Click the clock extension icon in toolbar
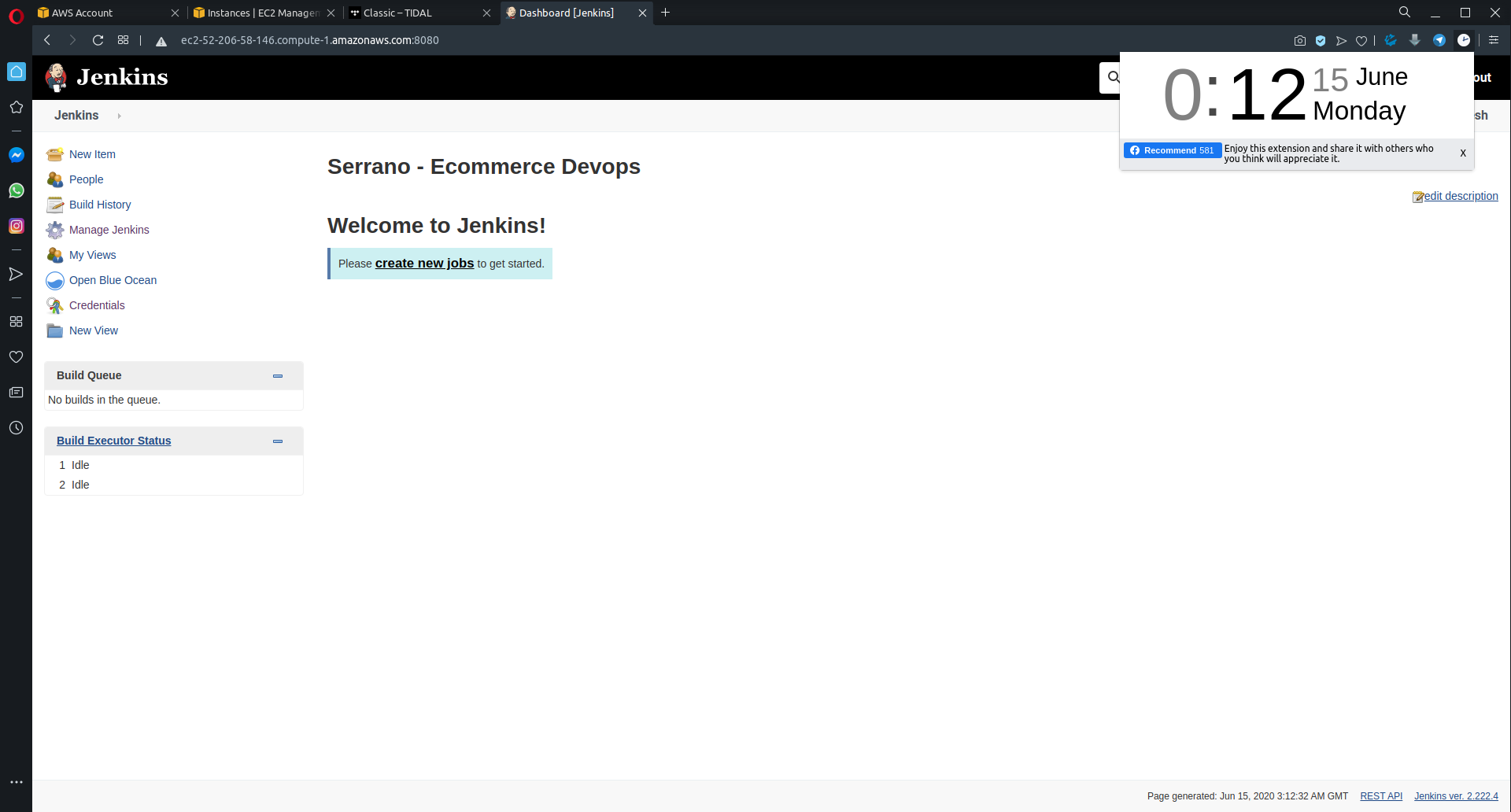The width and height of the screenshot is (1511, 812). [1464, 40]
